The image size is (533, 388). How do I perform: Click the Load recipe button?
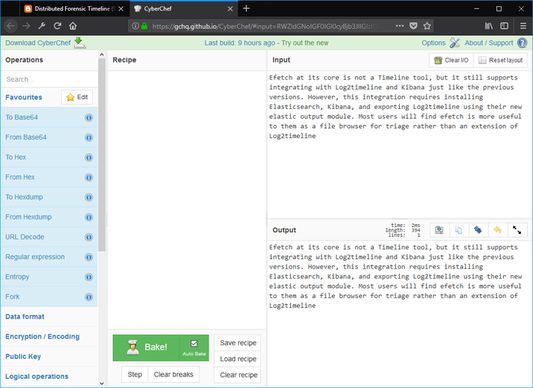coord(238,359)
